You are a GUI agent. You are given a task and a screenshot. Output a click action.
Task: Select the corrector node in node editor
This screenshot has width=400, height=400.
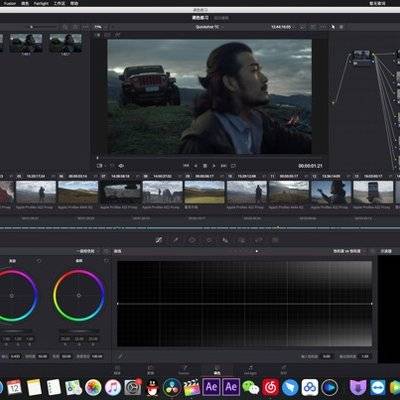tap(362, 57)
